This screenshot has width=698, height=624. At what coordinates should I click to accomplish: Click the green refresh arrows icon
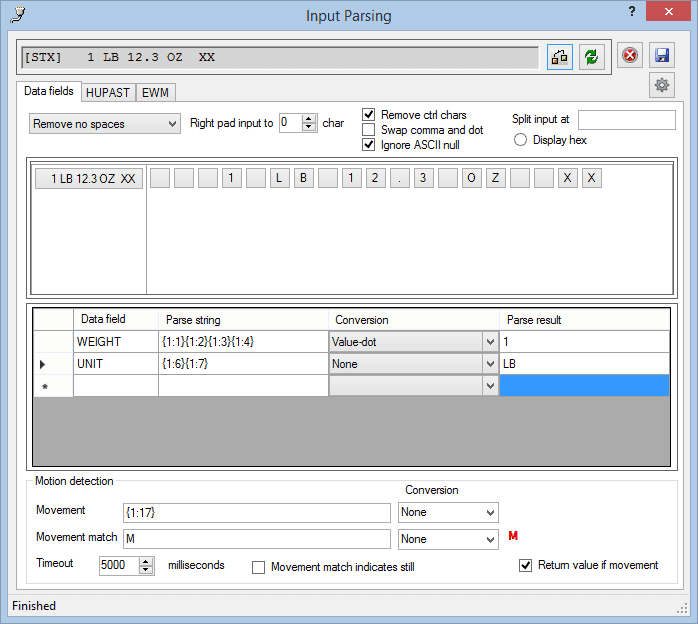point(592,57)
